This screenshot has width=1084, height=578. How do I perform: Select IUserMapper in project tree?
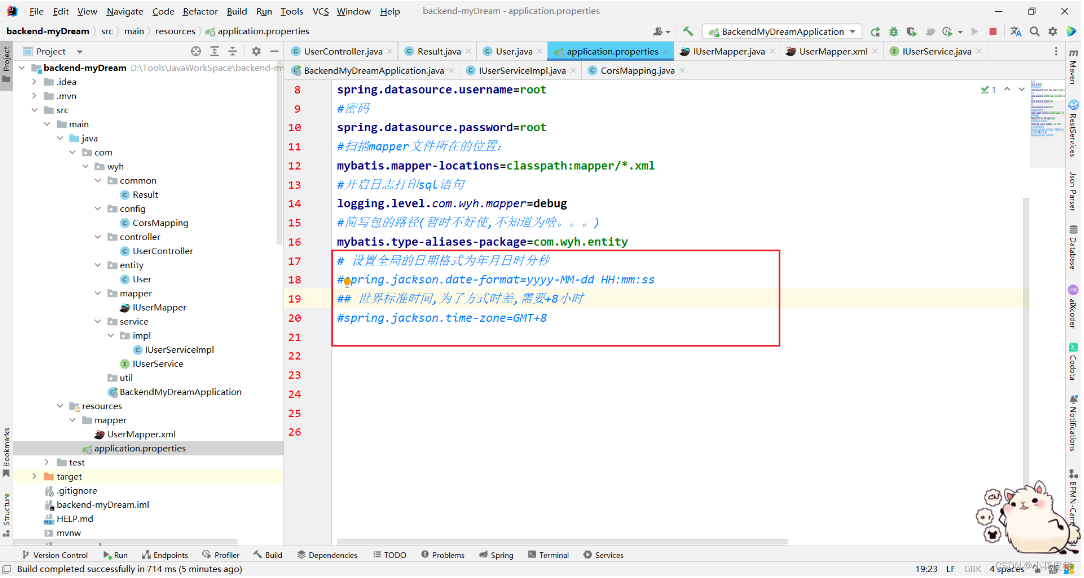[159, 308]
